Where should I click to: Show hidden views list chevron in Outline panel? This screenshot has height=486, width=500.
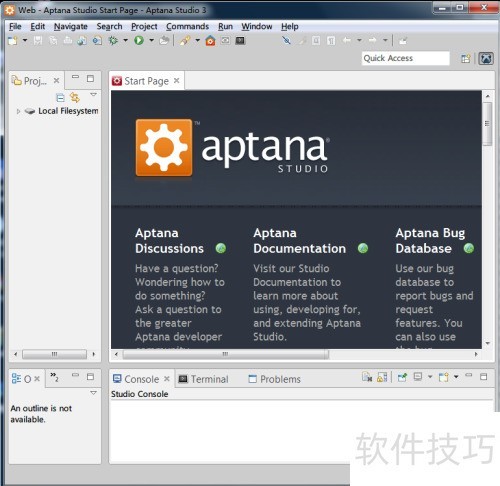(x=54, y=376)
